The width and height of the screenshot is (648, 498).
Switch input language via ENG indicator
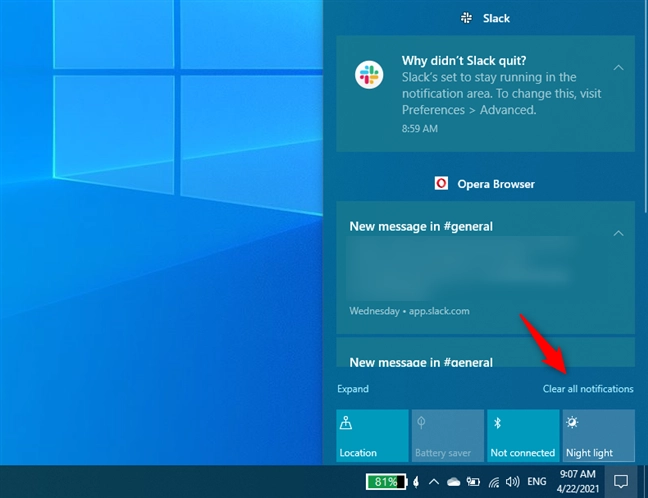(537, 481)
